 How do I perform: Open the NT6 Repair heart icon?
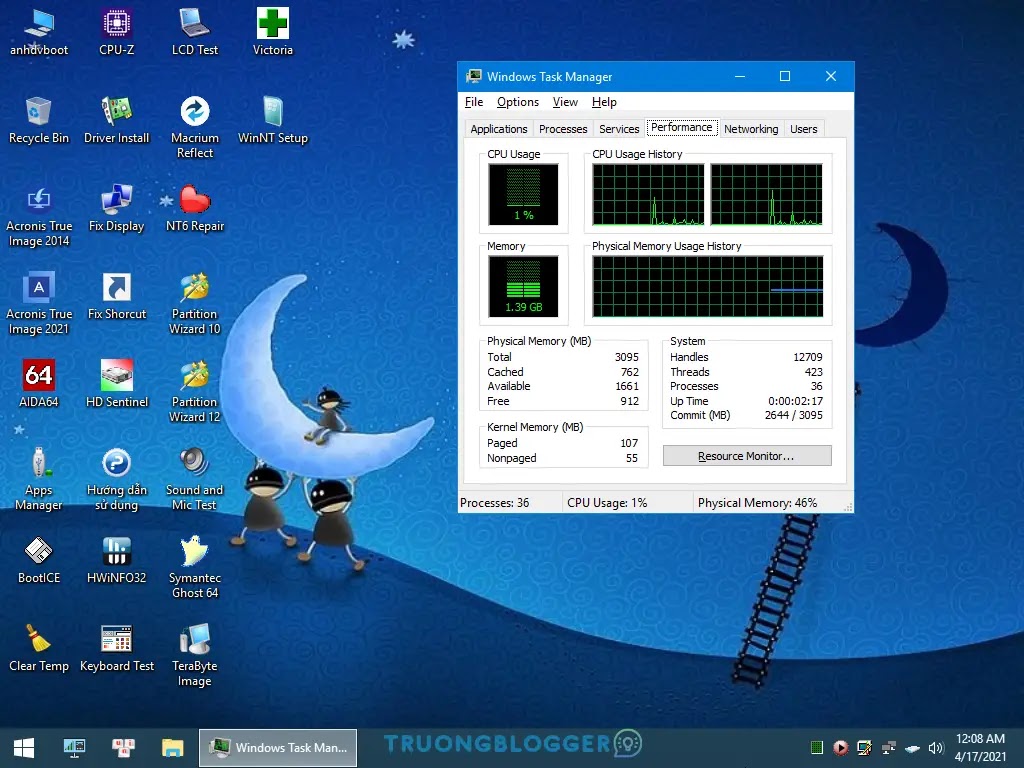point(195,209)
